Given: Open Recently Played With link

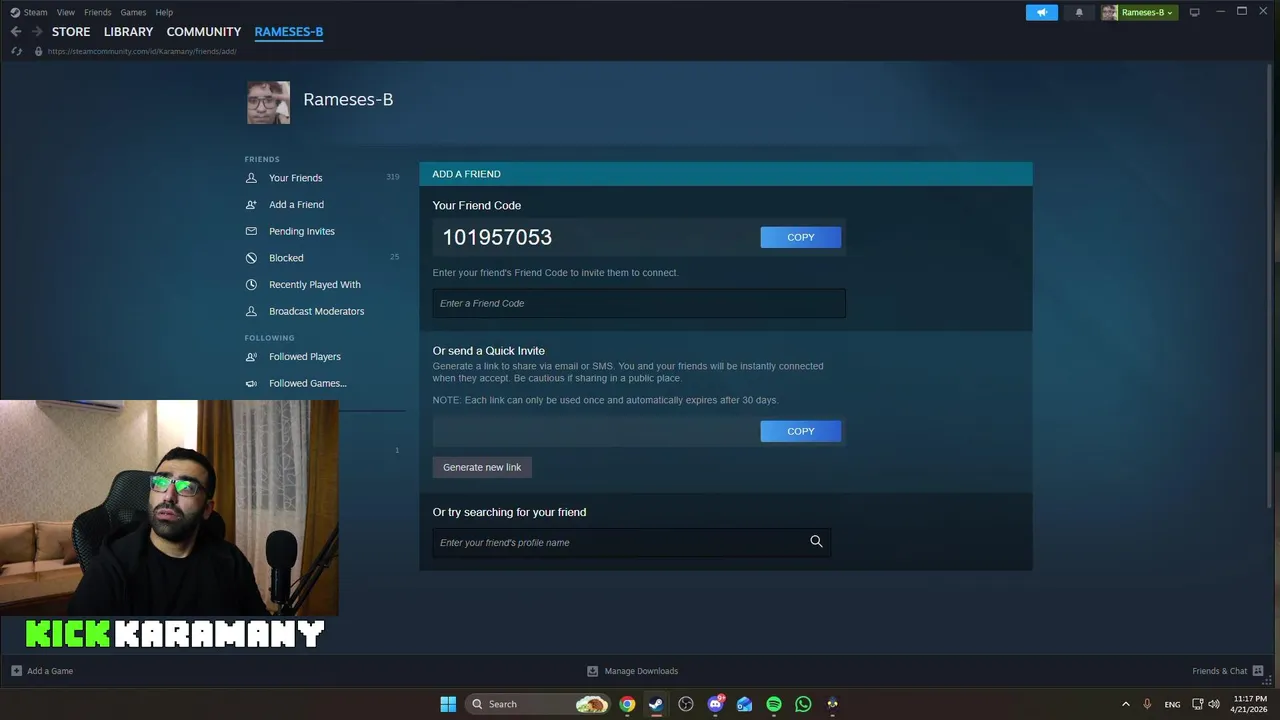Looking at the screenshot, I should tap(315, 284).
